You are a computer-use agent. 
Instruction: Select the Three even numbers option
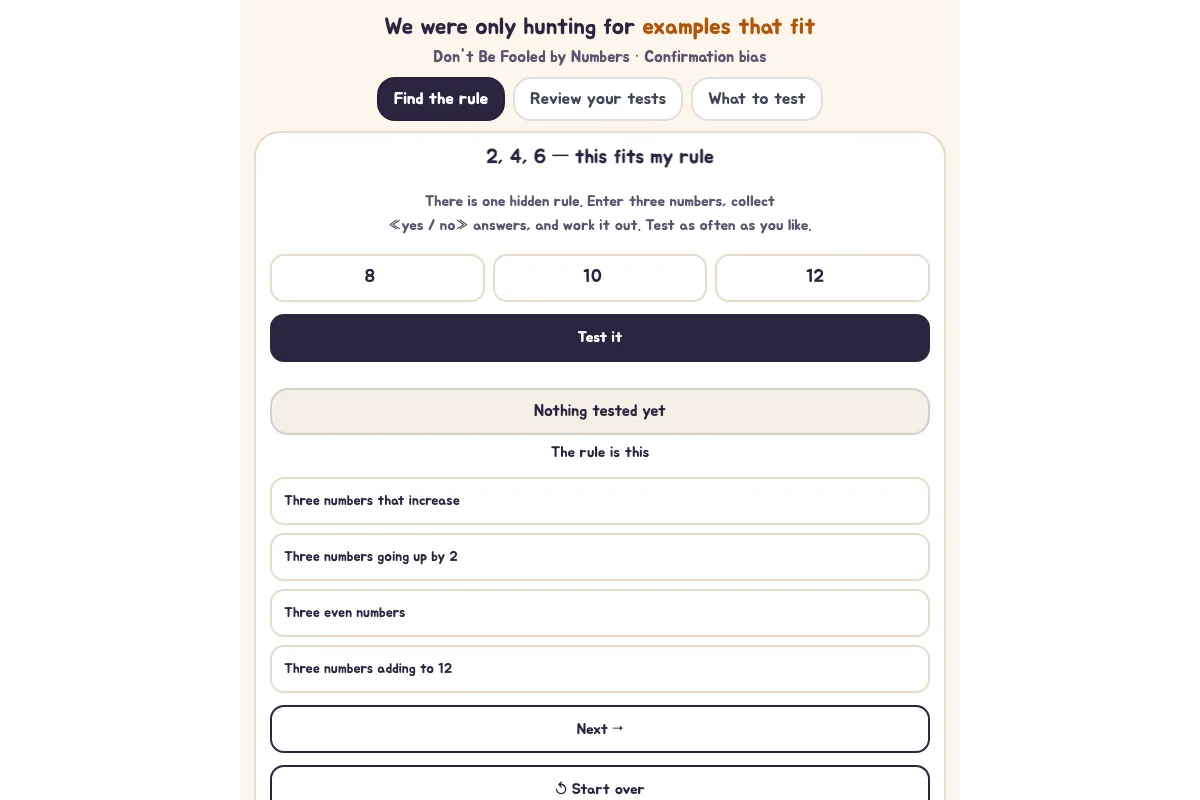tap(600, 613)
